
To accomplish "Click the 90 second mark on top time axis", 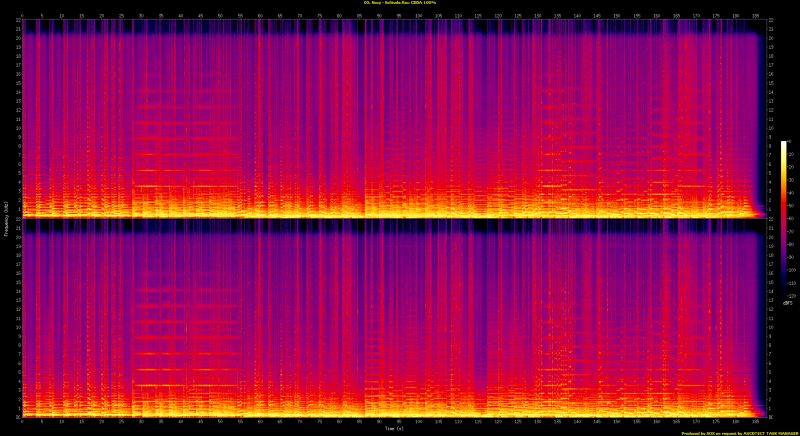I will pos(379,16).
